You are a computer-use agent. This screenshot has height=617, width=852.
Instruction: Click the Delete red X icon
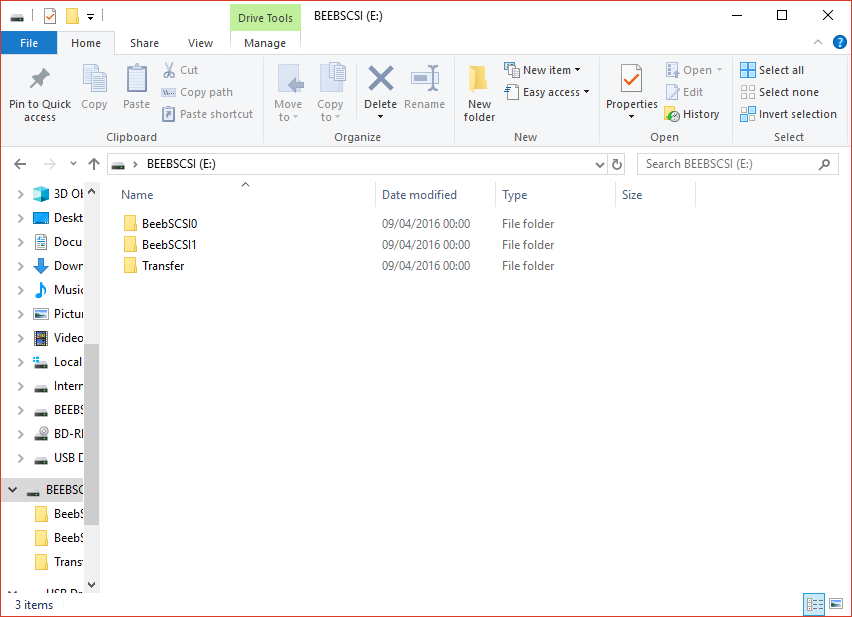380,79
